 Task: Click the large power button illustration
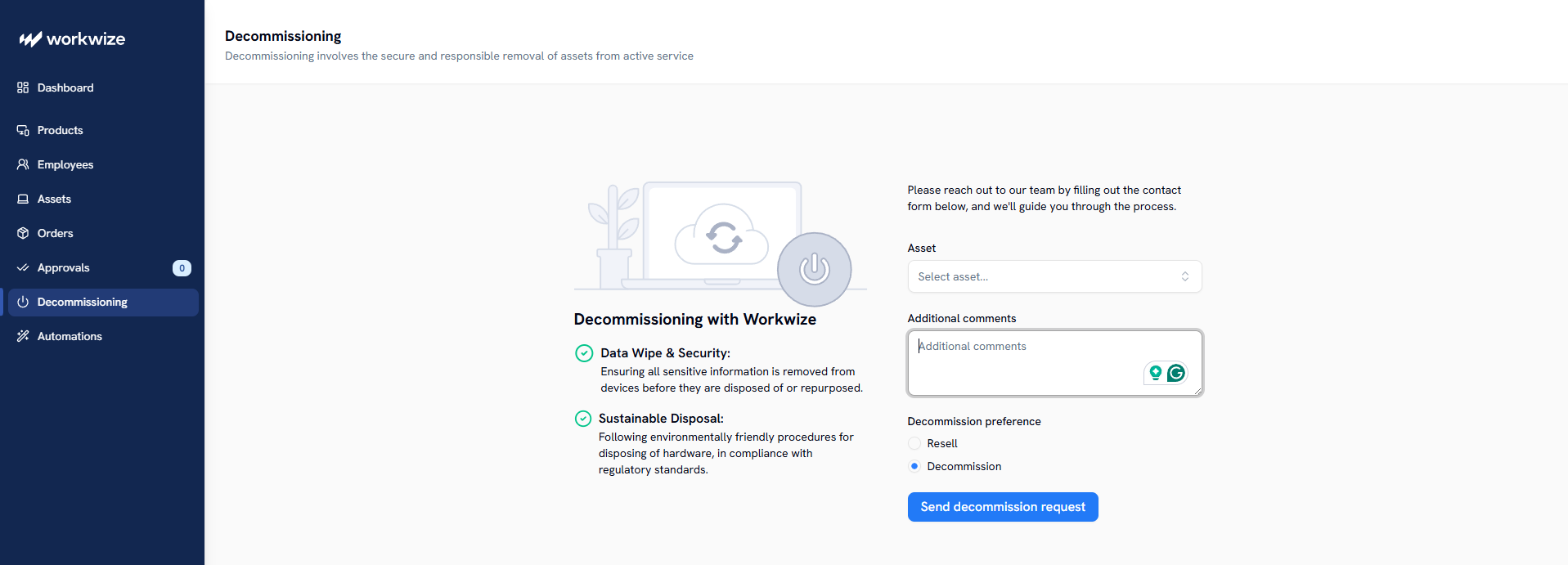click(814, 269)
